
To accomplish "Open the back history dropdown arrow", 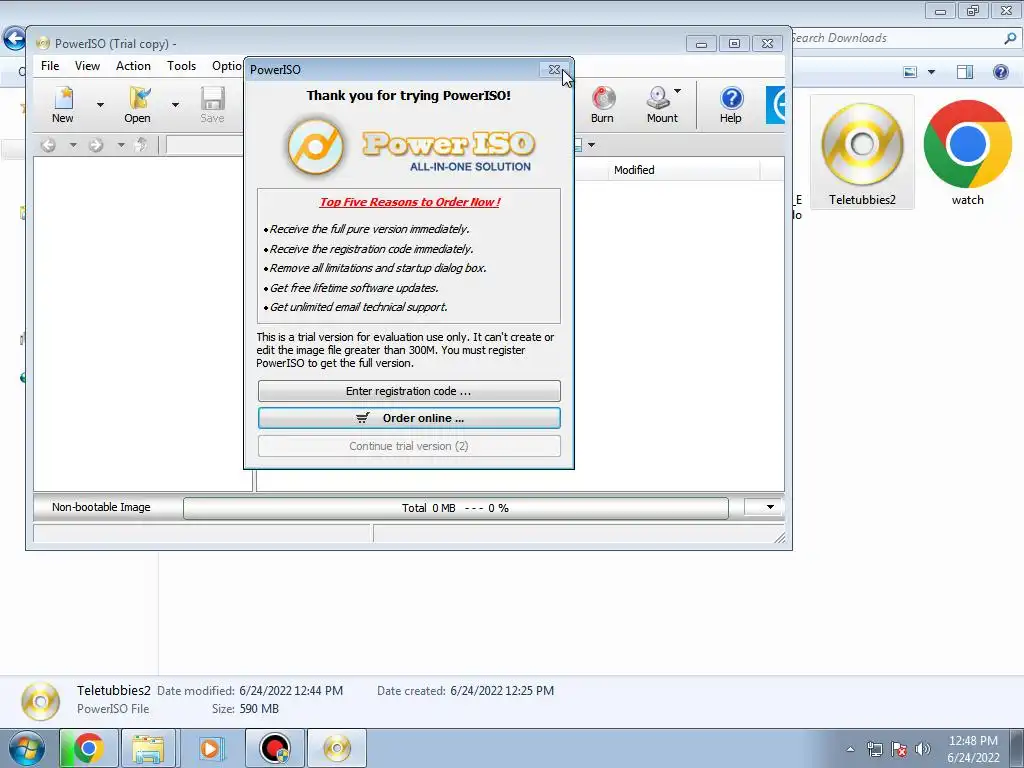I will [x=73, y=145].
